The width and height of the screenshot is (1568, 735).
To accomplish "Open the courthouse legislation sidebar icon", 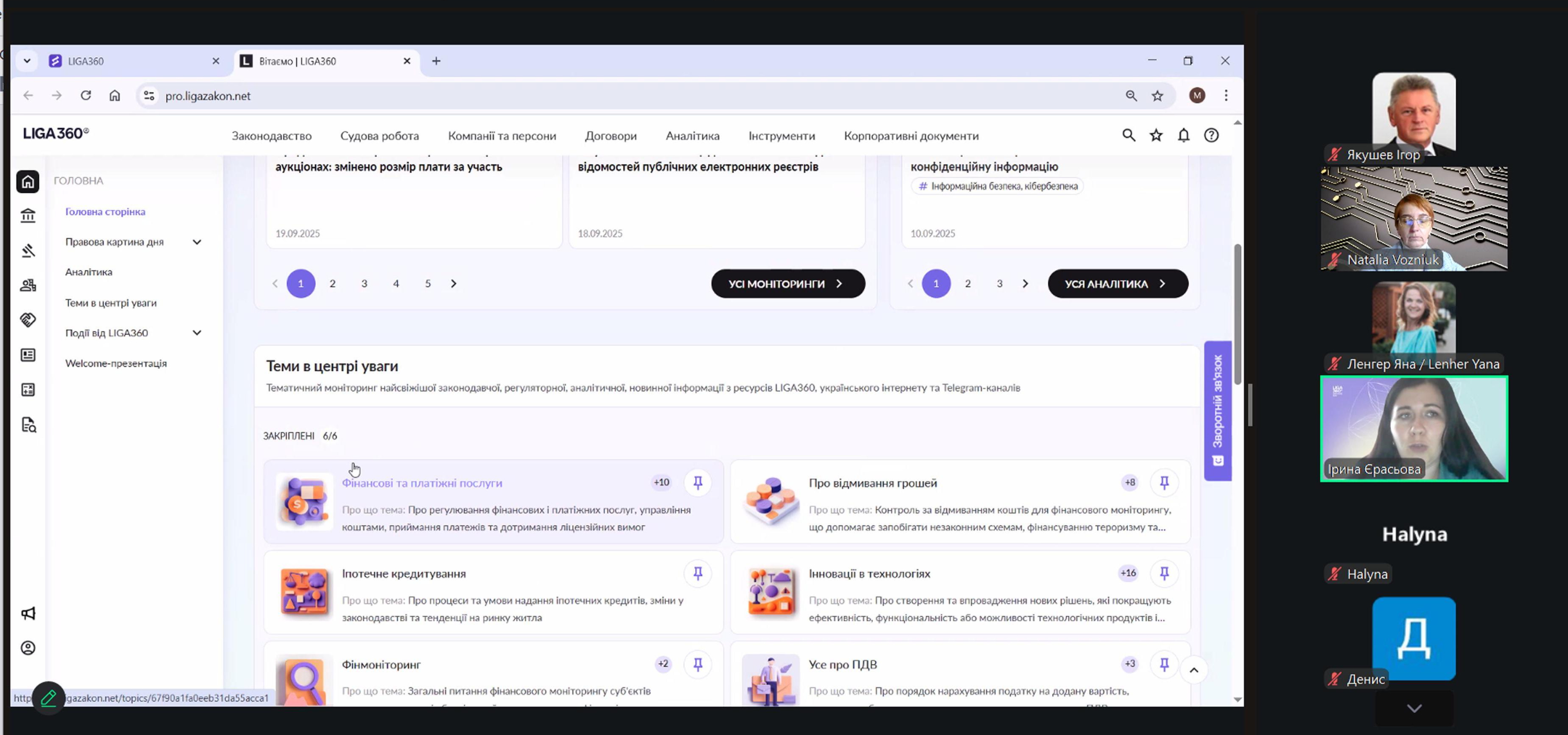I will (x=28, y=216).
